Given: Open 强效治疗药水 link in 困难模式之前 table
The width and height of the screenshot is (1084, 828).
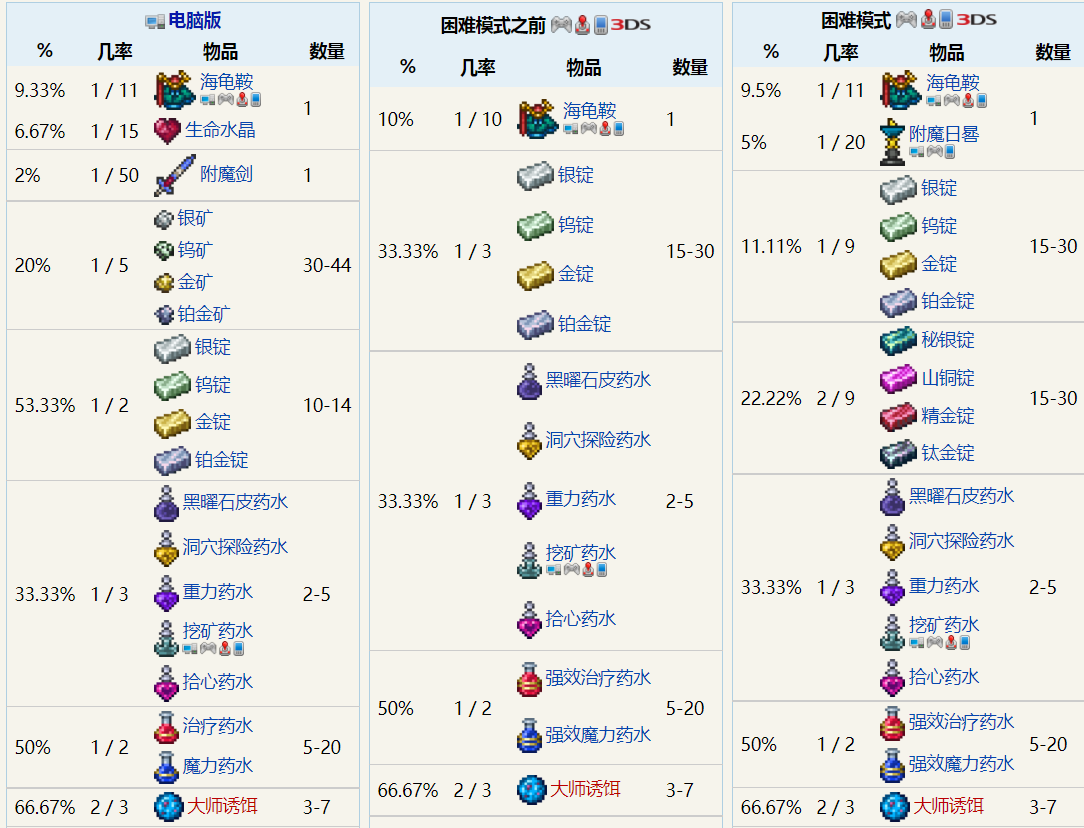Looking at the screenshot, I should (x=597, y=678).
